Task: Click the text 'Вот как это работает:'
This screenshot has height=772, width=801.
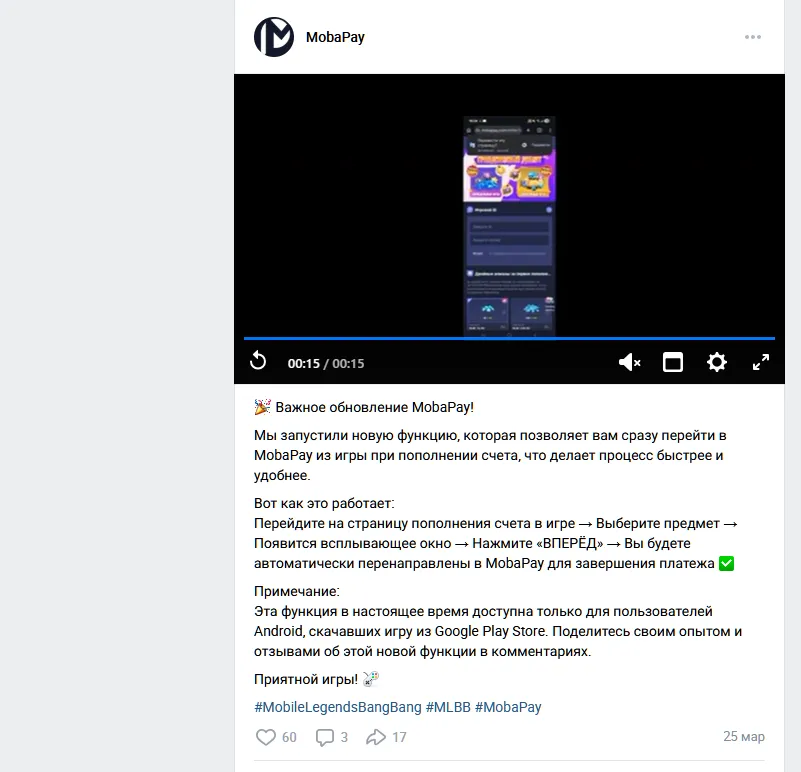Action: coord(324,503)
